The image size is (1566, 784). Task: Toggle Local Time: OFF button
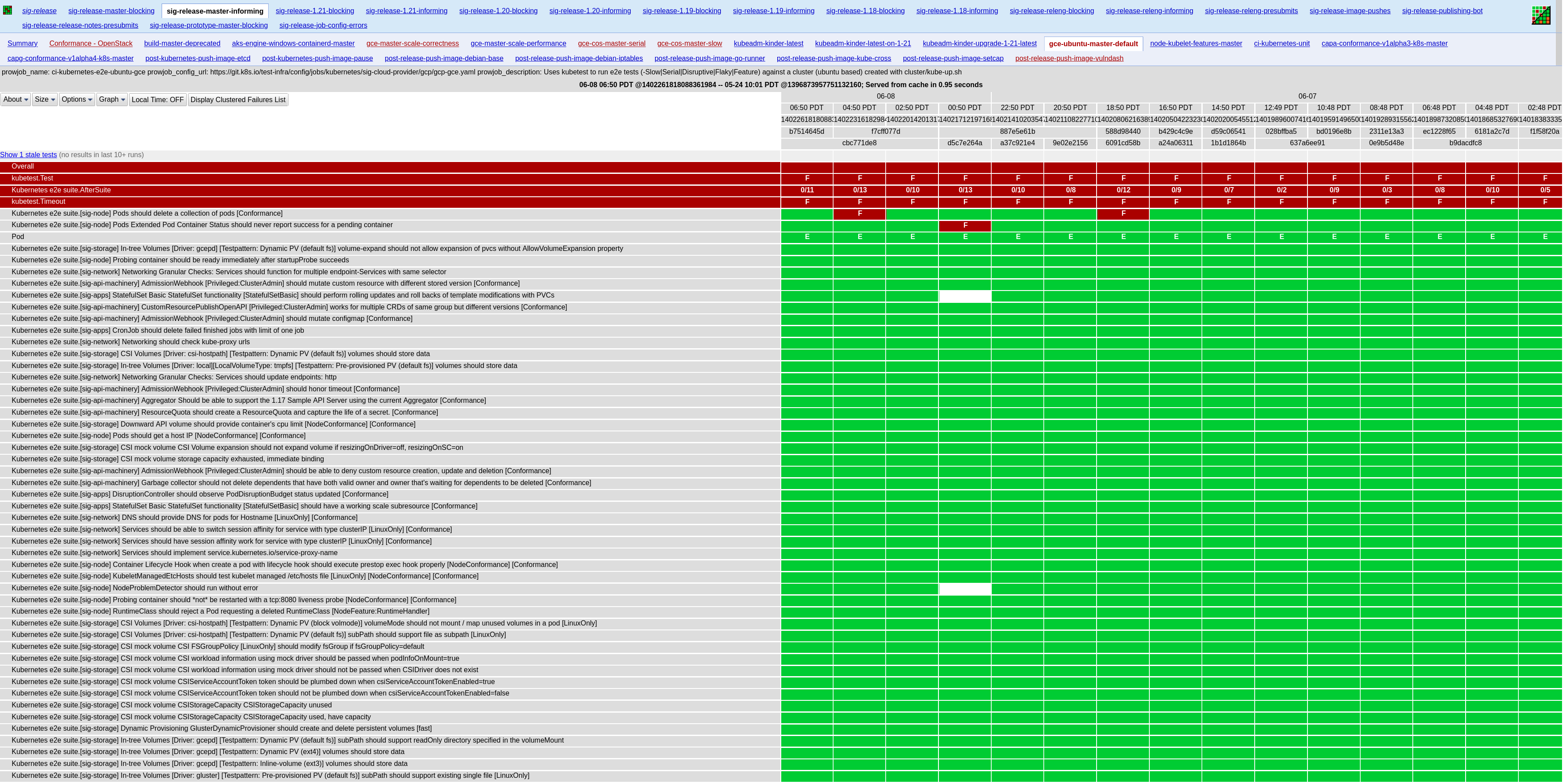[x=158, y=99]
